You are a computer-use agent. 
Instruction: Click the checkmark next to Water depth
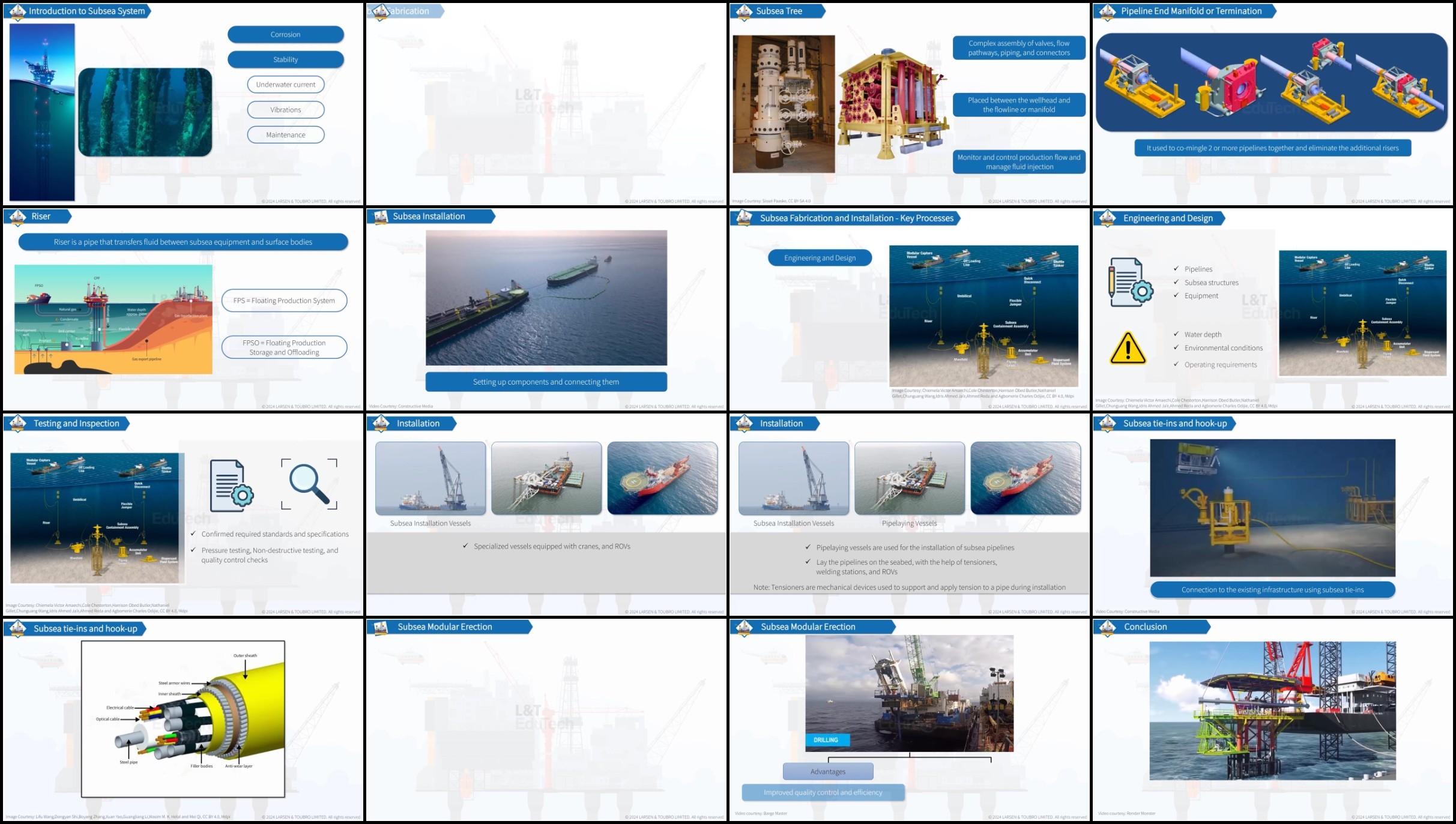[x=1176, y=334]
